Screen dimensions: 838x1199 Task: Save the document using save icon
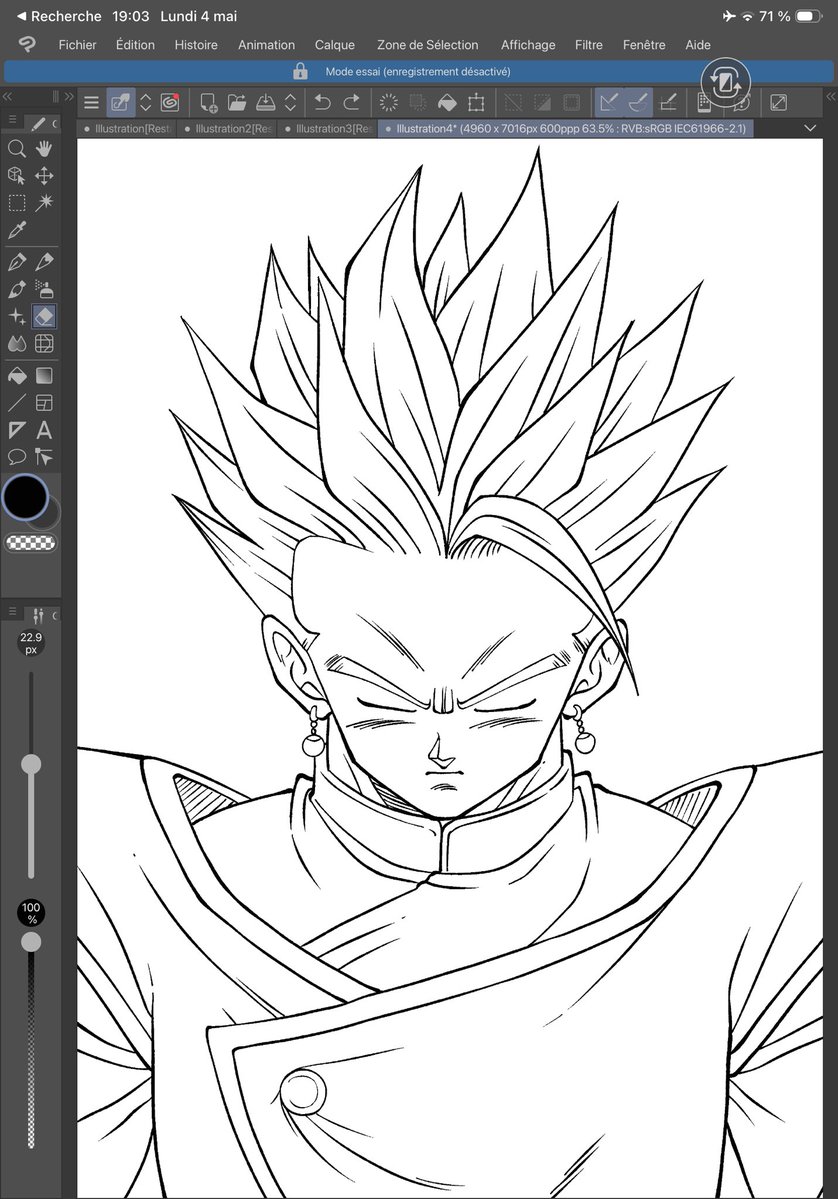pos(265,102)
